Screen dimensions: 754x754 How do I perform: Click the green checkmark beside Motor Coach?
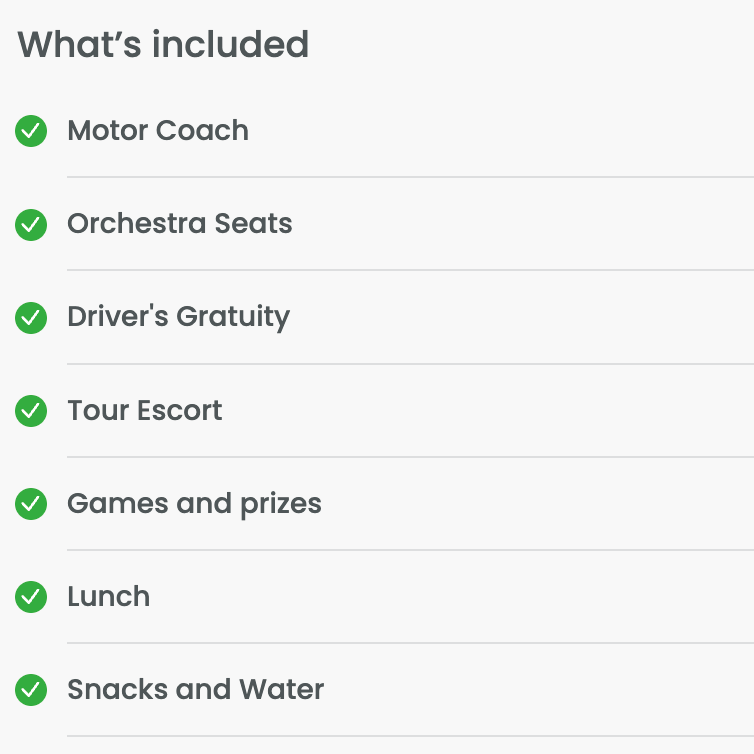[31, 131]
